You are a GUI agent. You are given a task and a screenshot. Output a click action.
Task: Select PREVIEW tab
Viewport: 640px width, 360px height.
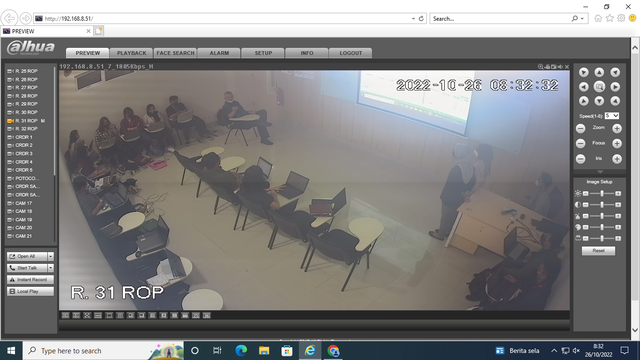click(x=88, y=53)
